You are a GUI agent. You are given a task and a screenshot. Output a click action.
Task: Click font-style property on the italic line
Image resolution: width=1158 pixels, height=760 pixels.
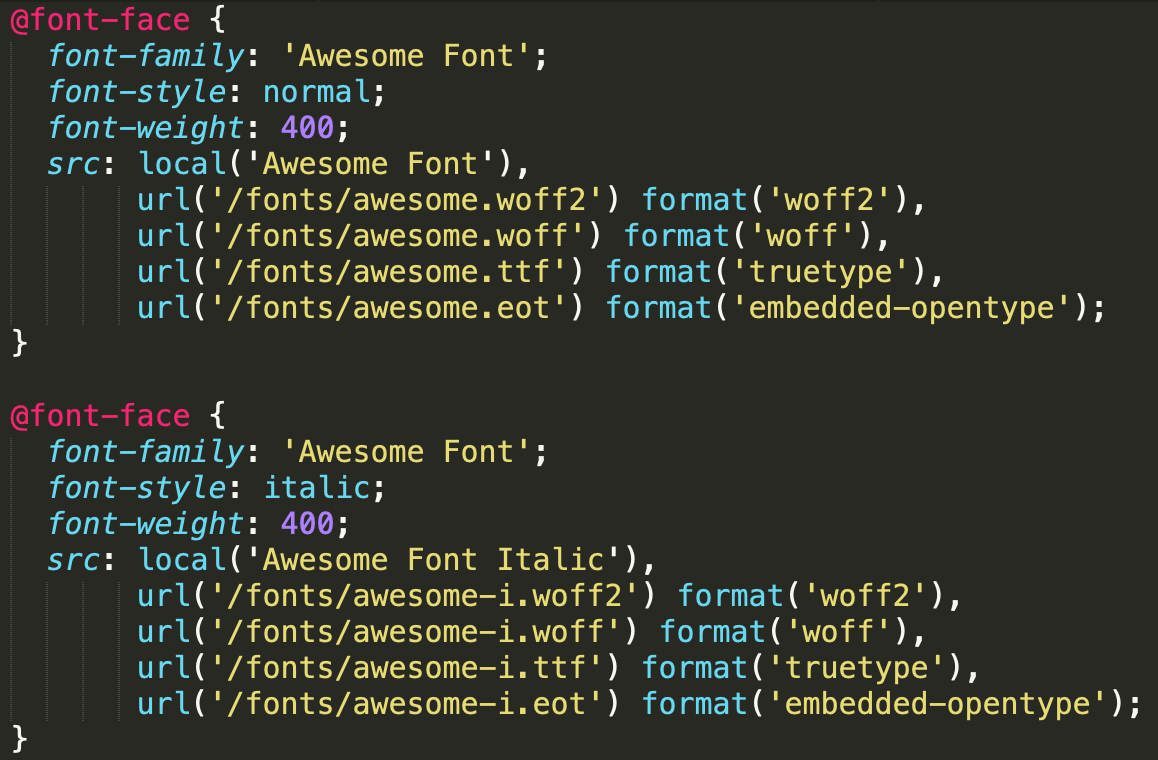coord(138,488)
